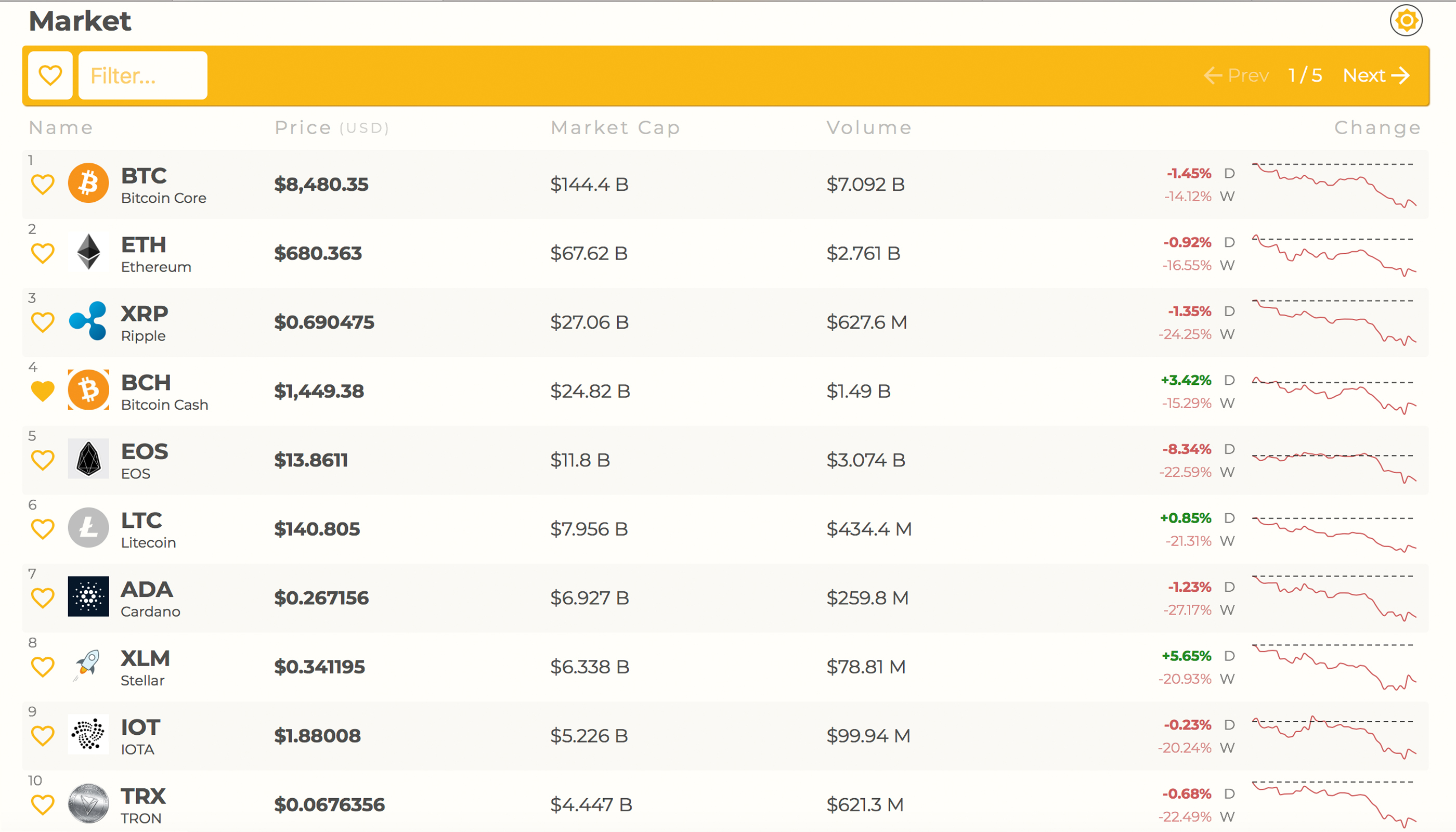Toggle IOTA IOT favorite heart icon
The height and width of the screenshot is (832, 1456).
(42, 735)
